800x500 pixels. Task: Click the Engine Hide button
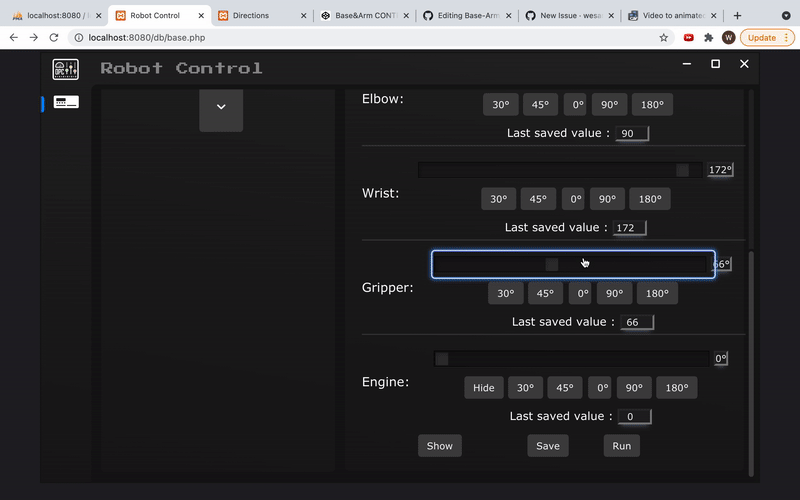(484, 388)
